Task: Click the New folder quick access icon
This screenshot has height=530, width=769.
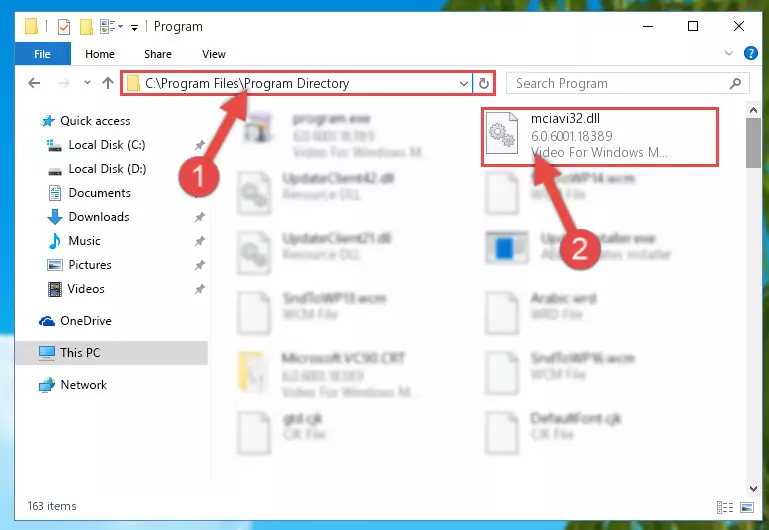Action: [86, 26]
